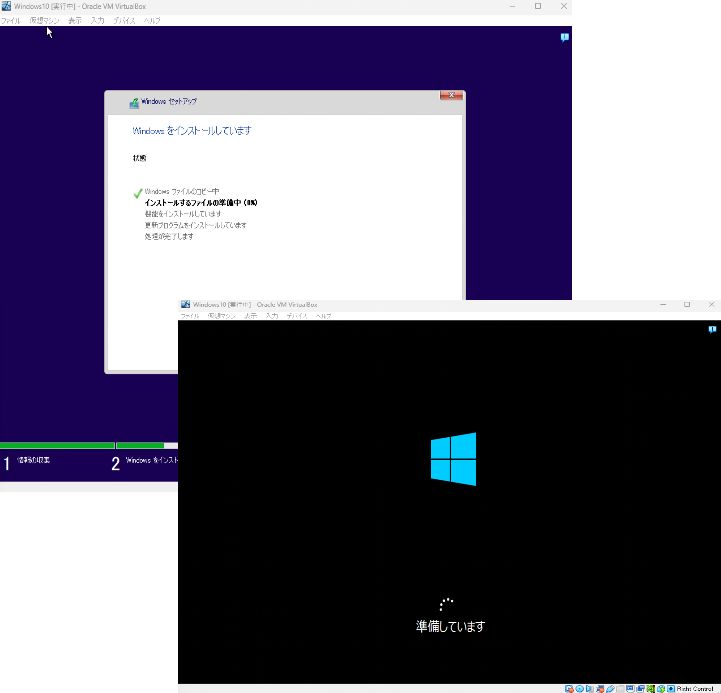The image size is (721, 693).
Task: Click 処理が完了します step
Action: (169, 236)
